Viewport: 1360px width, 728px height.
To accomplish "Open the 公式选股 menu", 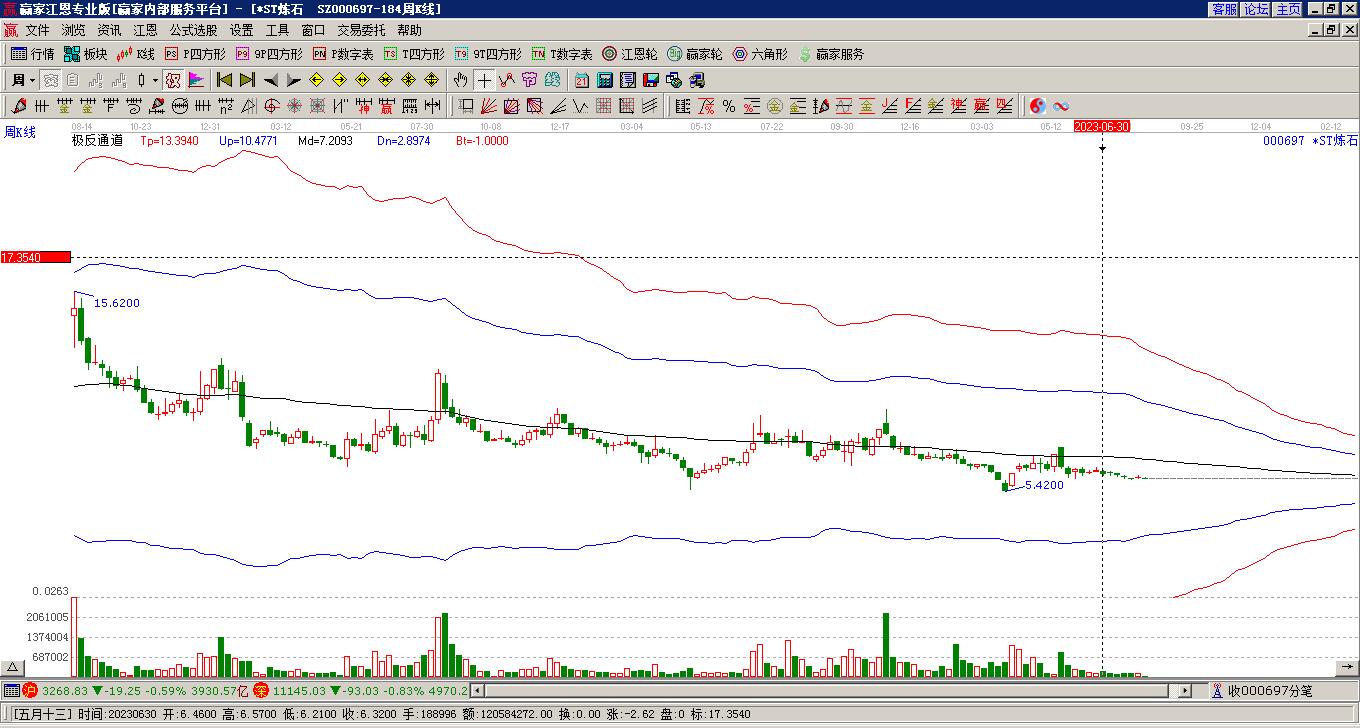I will 193,31.
